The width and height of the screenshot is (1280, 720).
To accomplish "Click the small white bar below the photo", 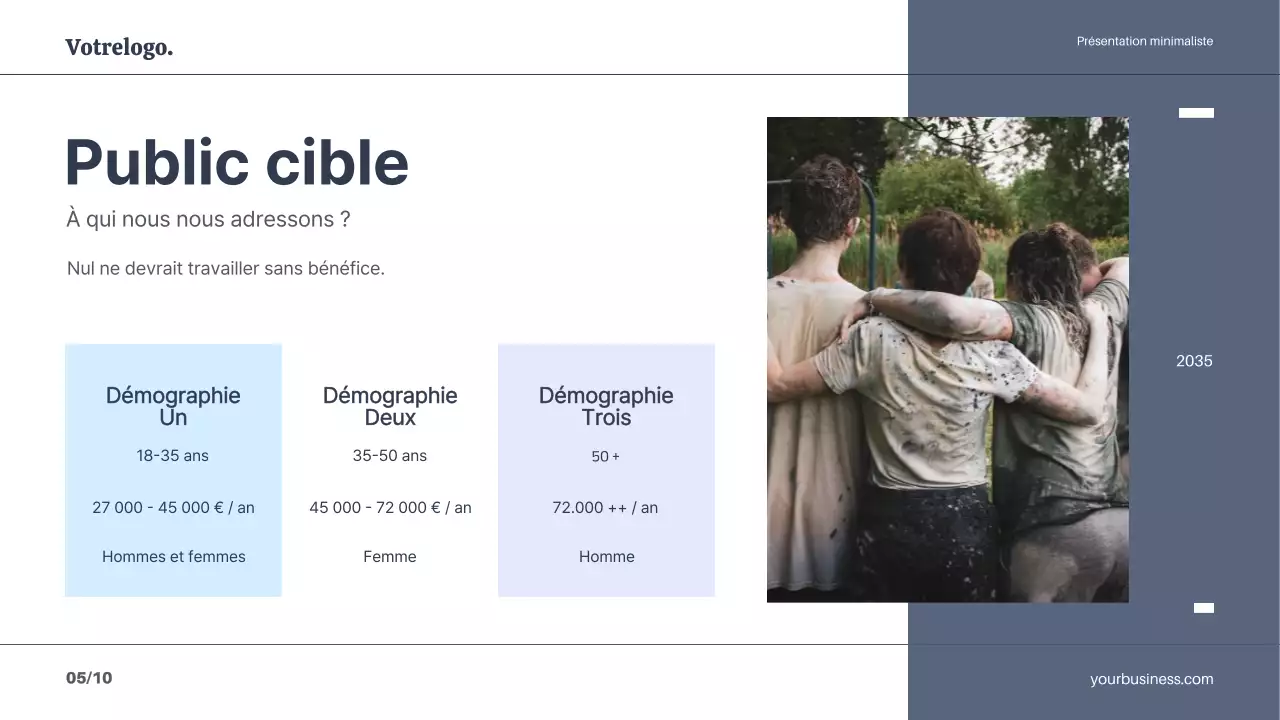I will pos(1204,607).
